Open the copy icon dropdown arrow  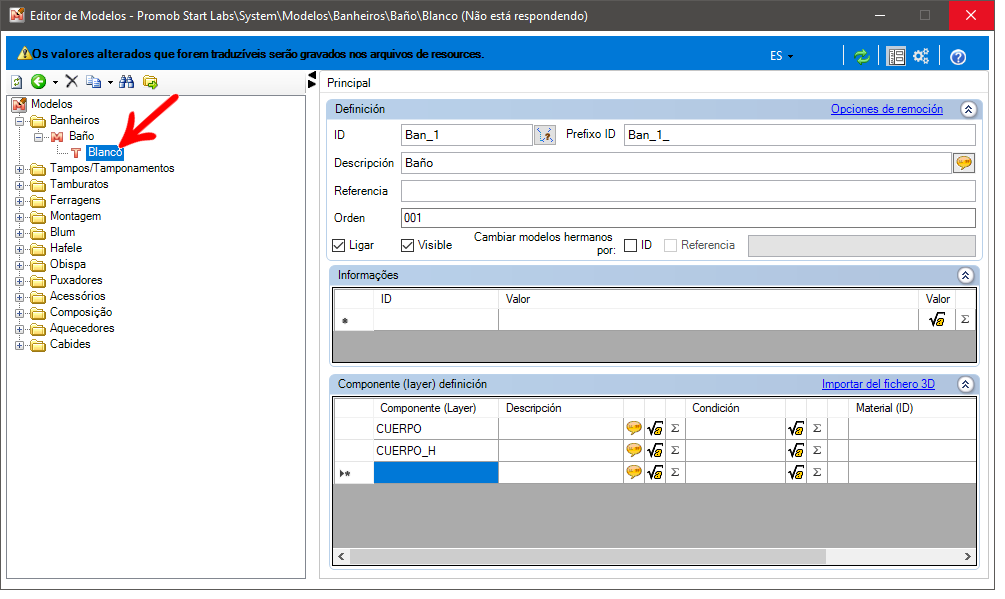click(110, 83)
